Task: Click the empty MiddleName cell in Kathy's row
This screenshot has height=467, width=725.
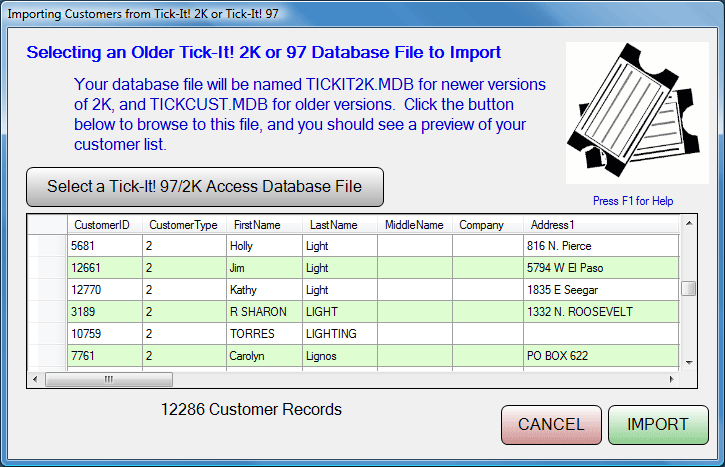Action: (x=415, y=290)
